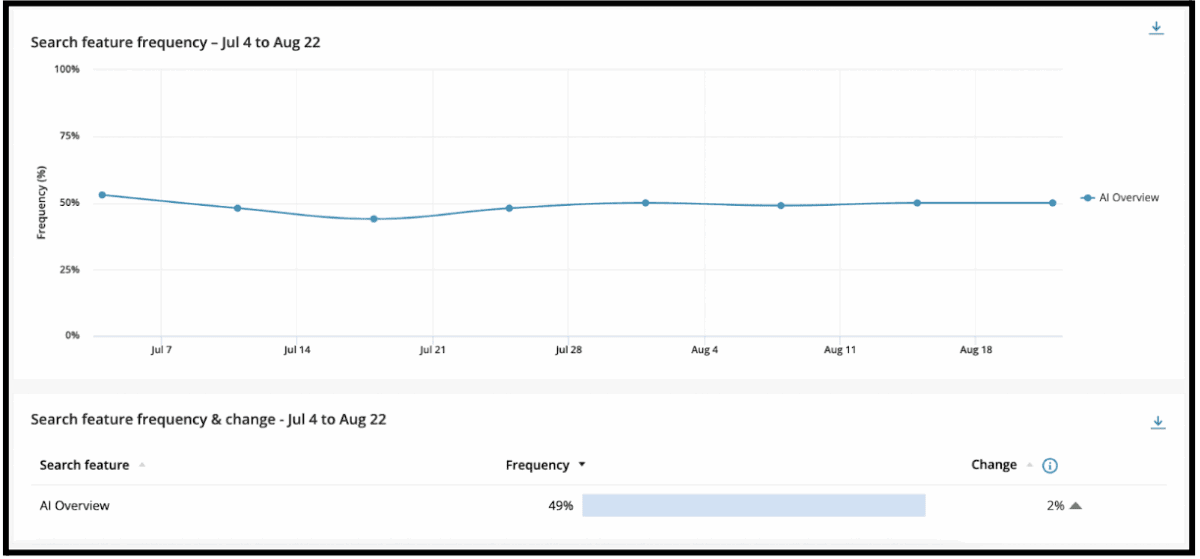Click the 25% y-axis label
This screenshot has width=1200, height=559.
click(x=69, y=270)
